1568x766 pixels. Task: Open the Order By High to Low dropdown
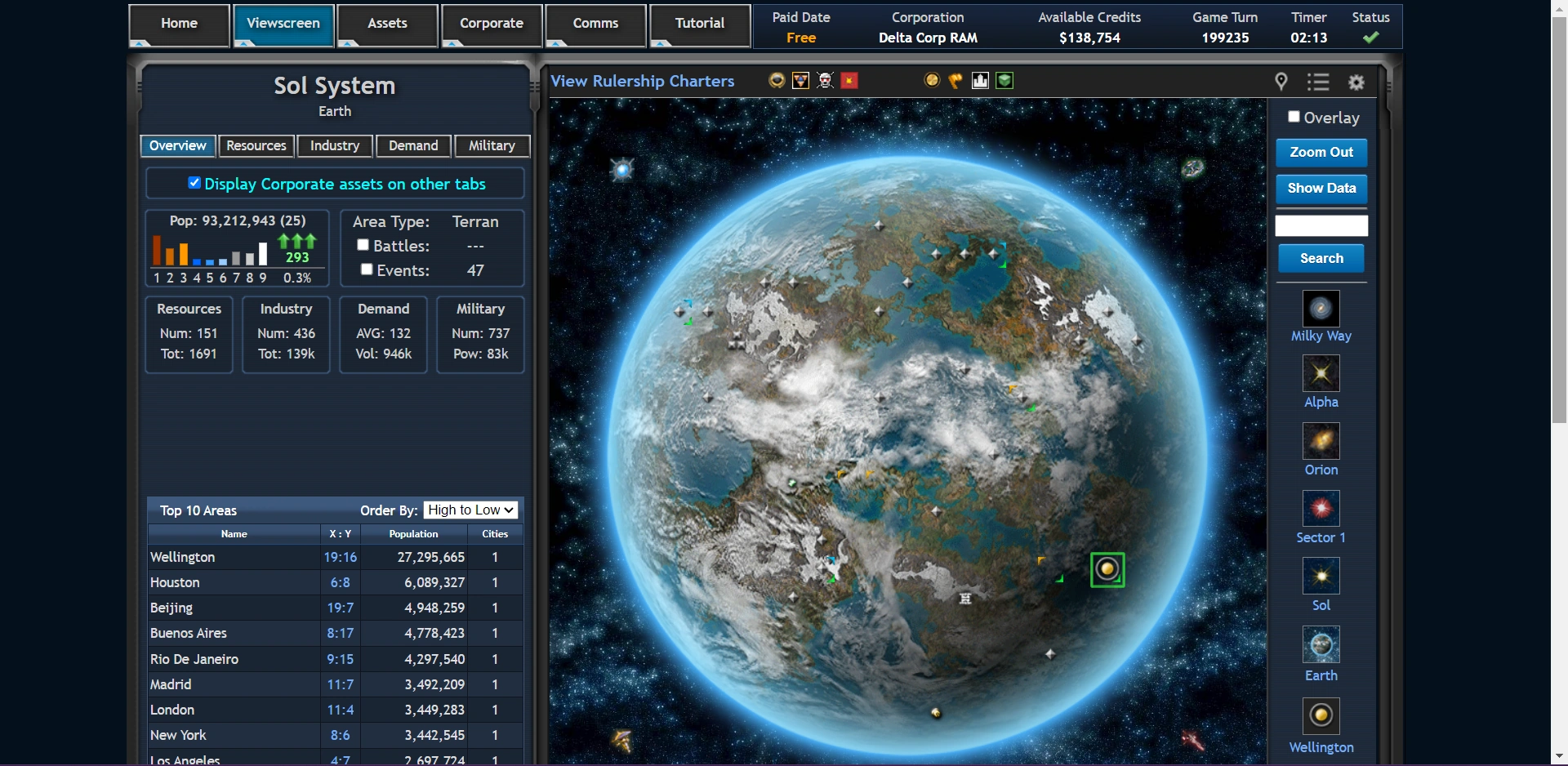tap(471, 510)
